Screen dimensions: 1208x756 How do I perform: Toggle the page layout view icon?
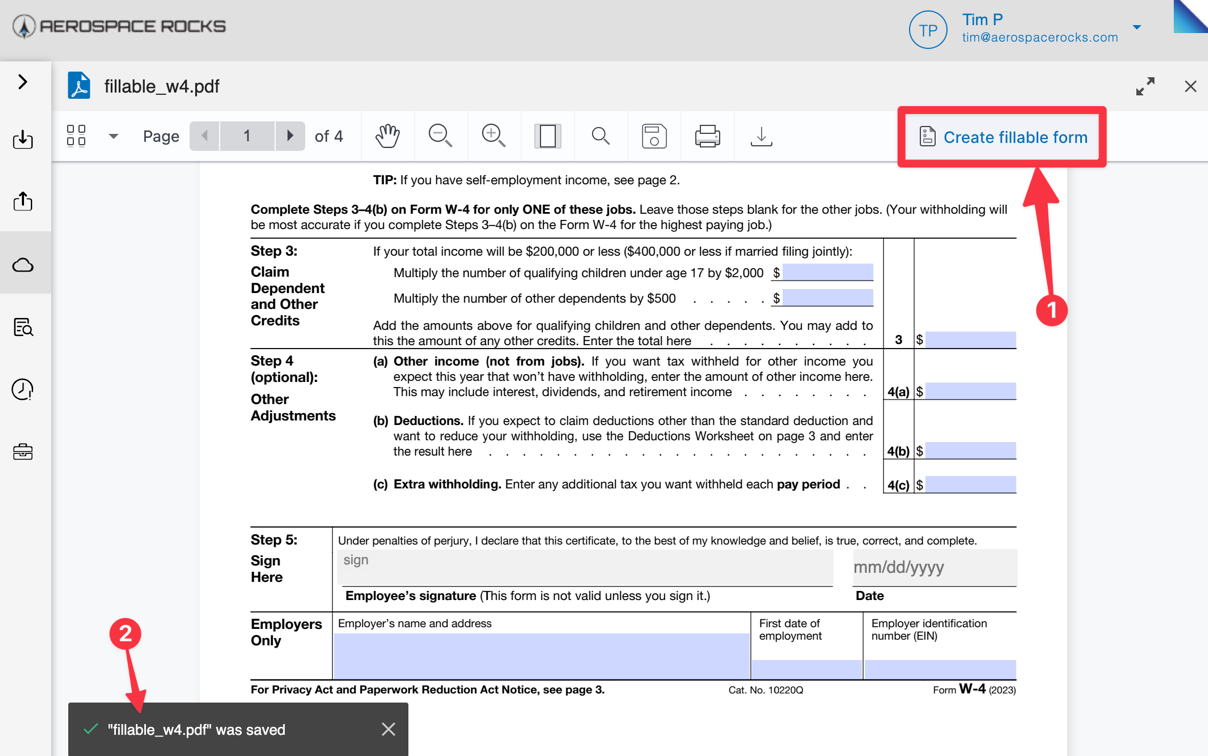point(547,136)
